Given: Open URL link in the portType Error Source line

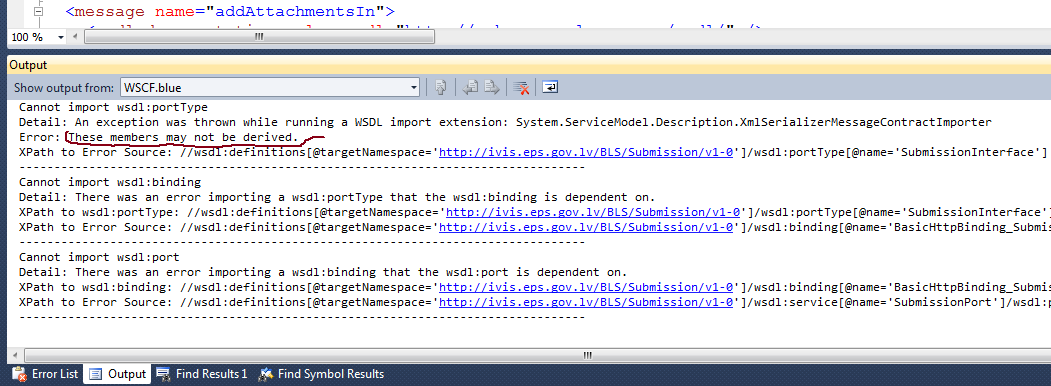Looking at the screenshot, I should pyautogui.click(x=586, y=152).
